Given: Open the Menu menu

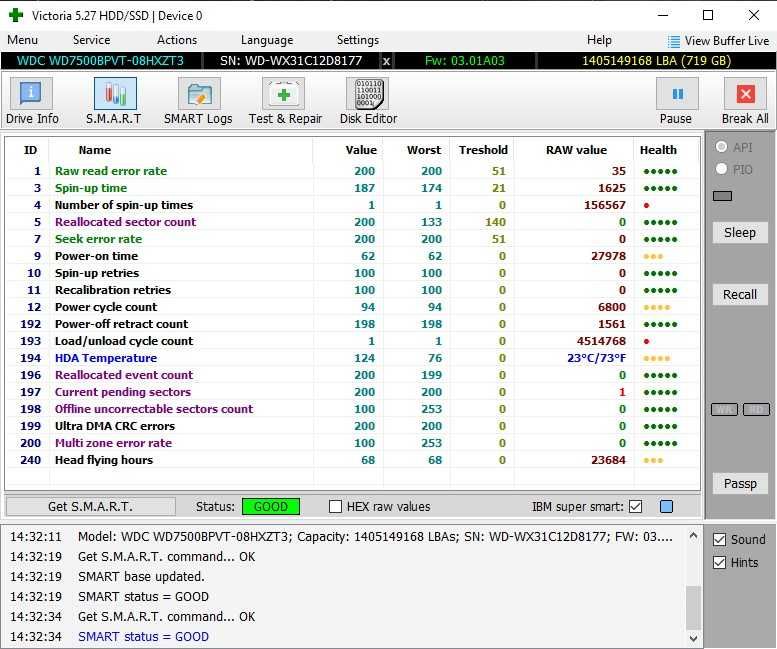Looking at the screenshot, I should click(22, 40).
